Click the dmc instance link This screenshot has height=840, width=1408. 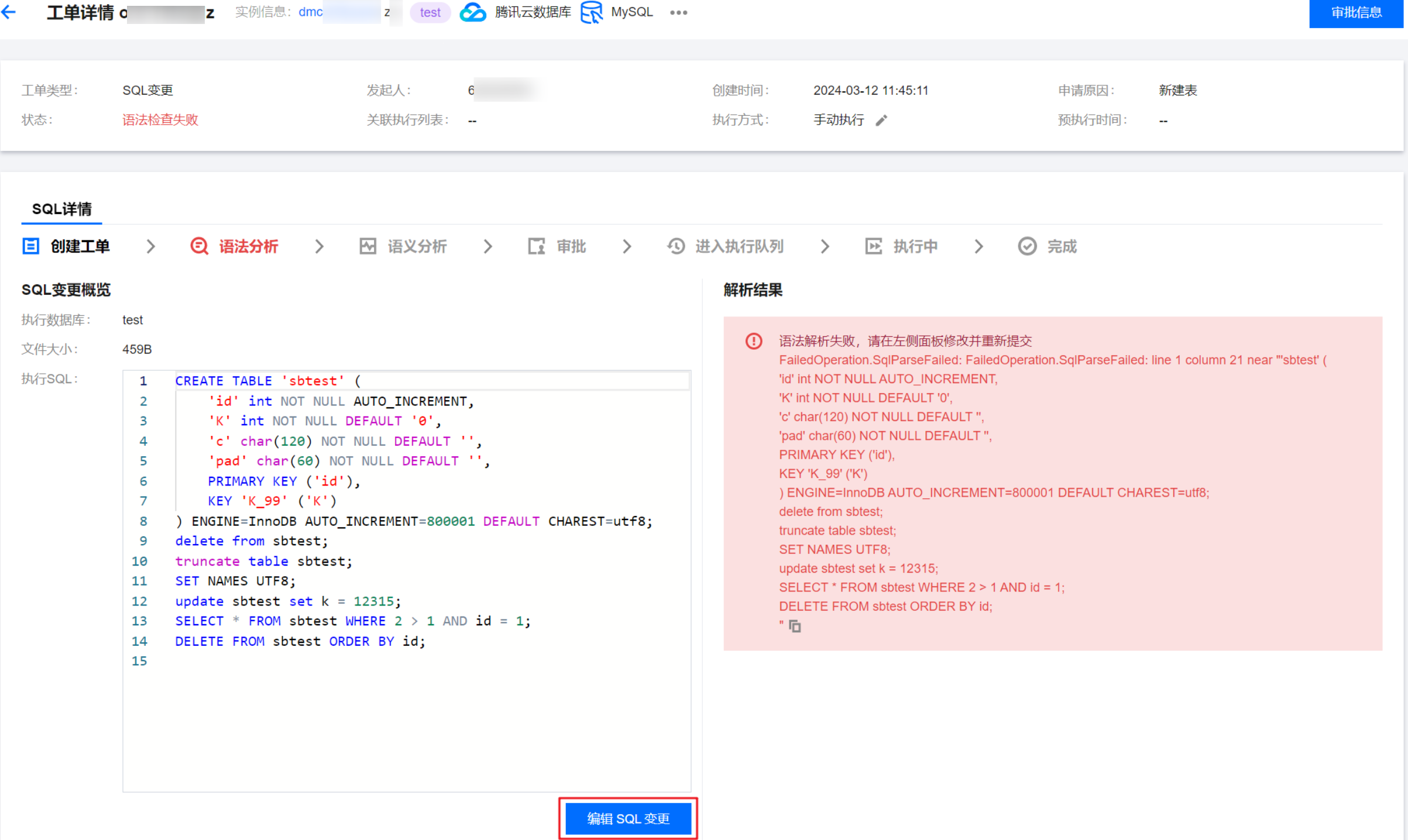pyautogui.click(x=311, y=12)
